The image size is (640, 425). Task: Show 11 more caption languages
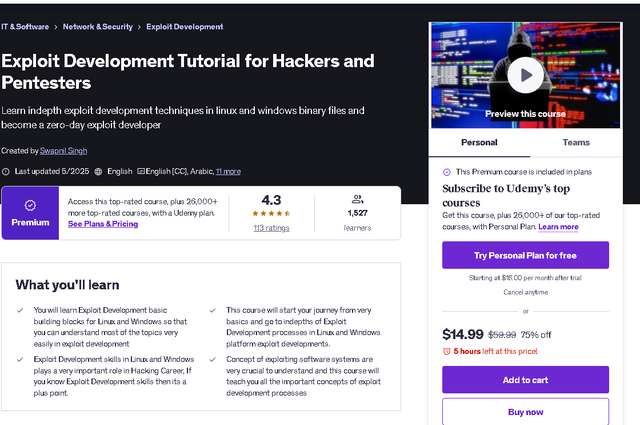228,171
